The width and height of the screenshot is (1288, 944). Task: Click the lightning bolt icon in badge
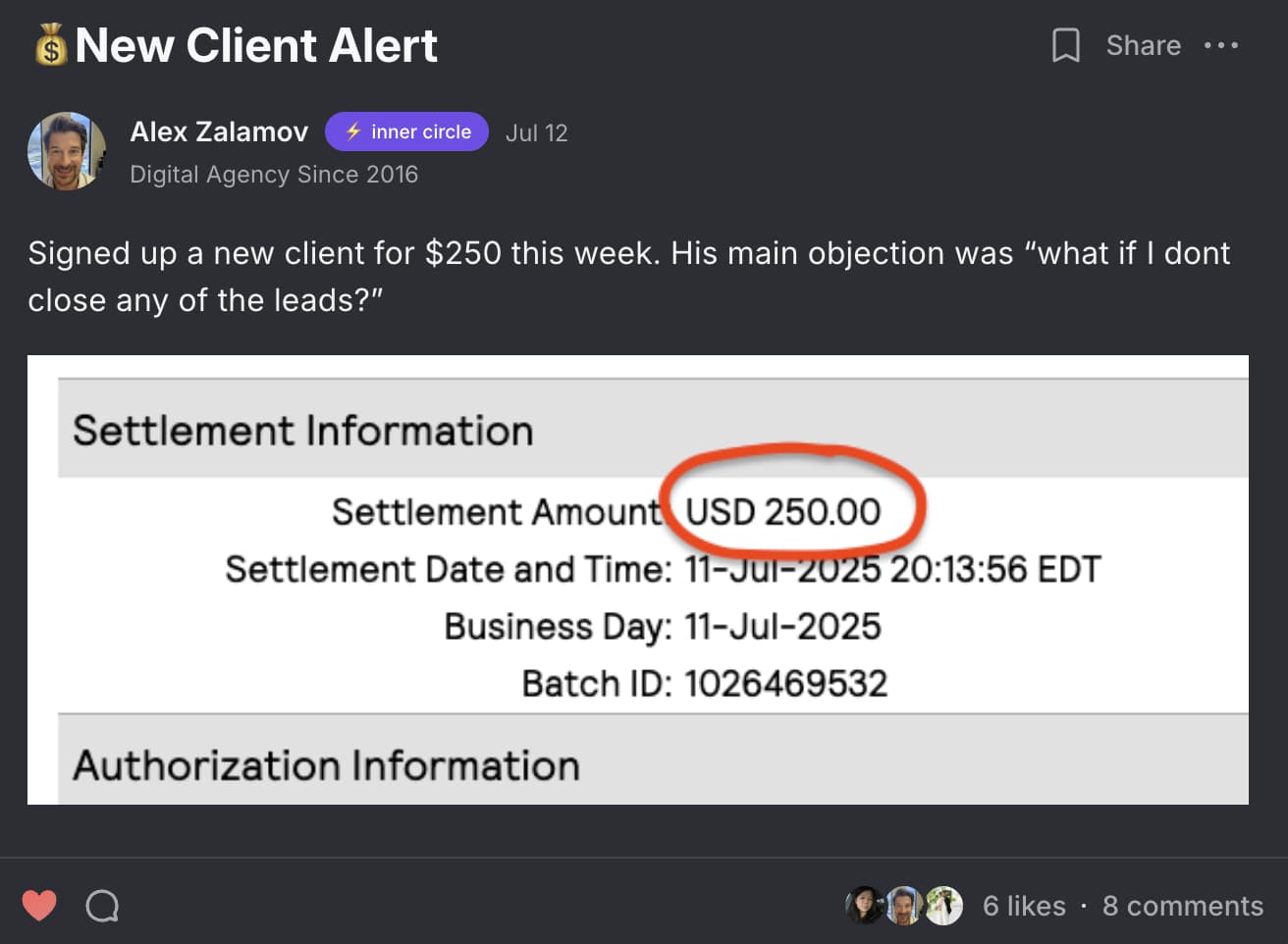click(x=352, y=131)
